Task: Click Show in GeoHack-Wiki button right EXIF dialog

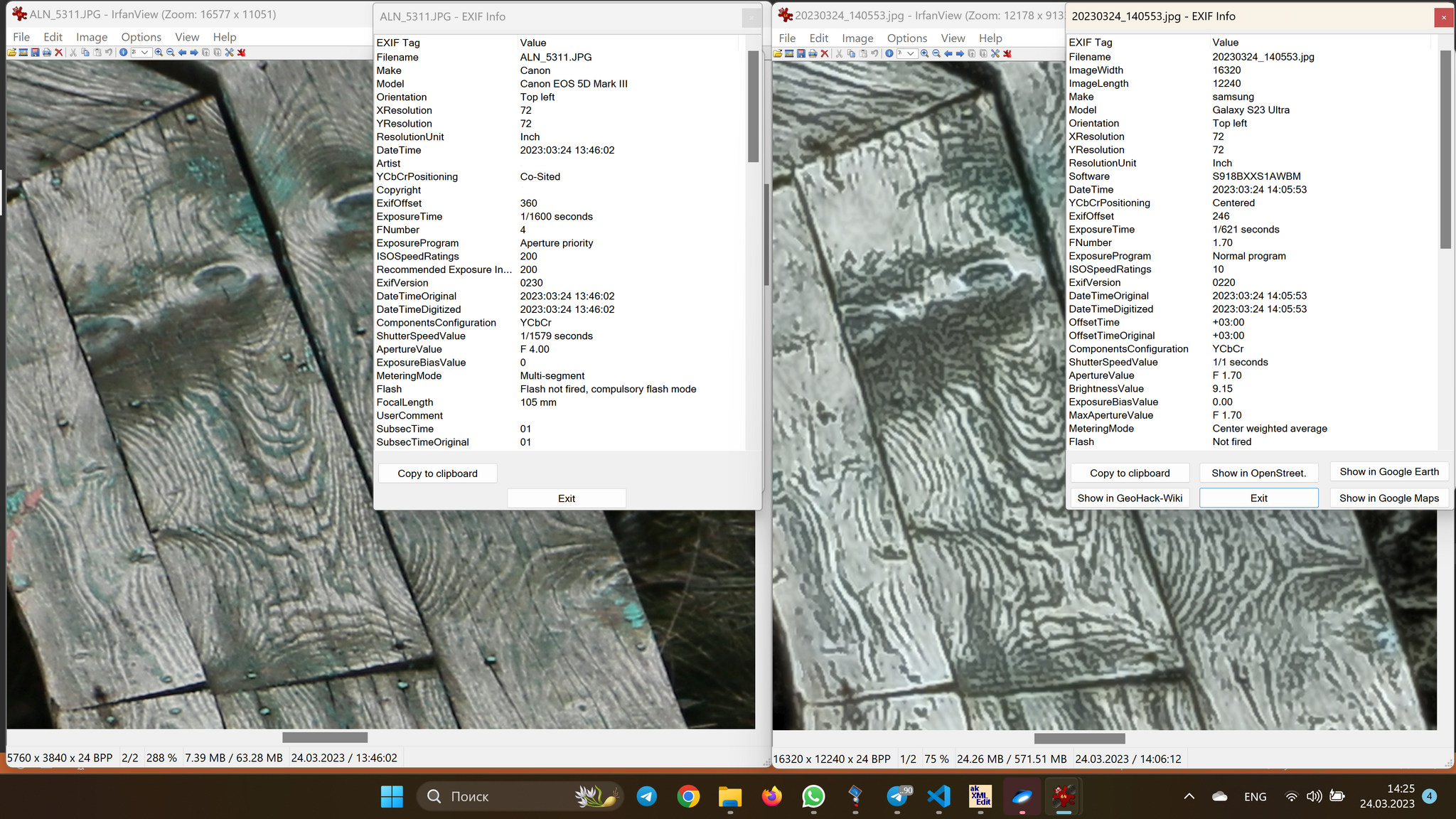Action: coord(1130,498)
